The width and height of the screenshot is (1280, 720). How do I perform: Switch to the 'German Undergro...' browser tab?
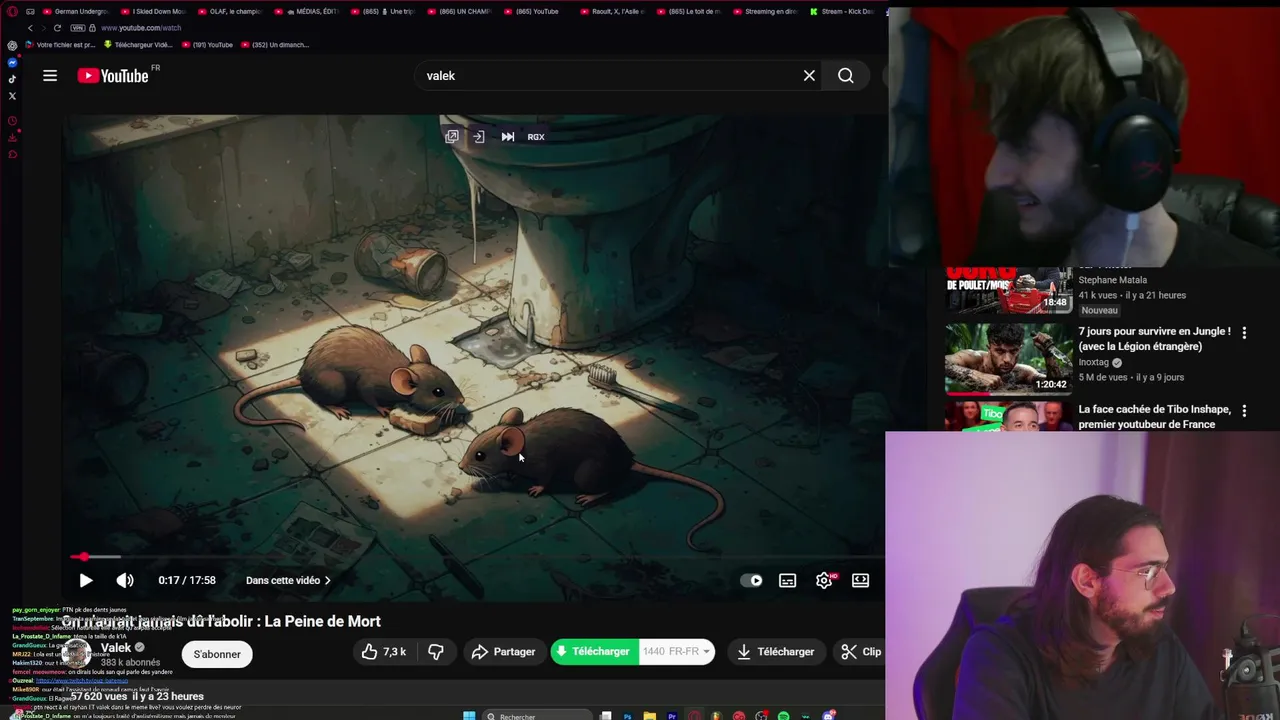point(74,11)
